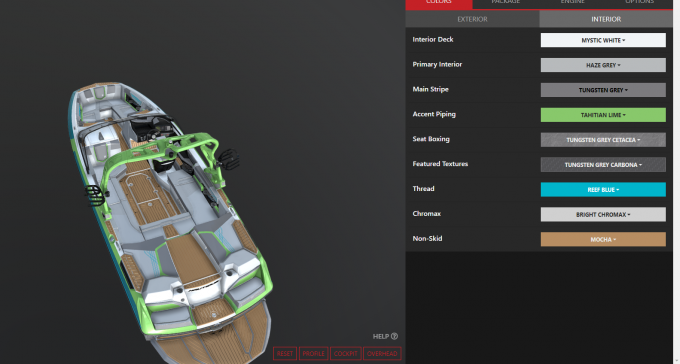Open the Seat Boxing Tungsten Grey Cetacea dropdown
680x364 pixels.
[603, 140]
